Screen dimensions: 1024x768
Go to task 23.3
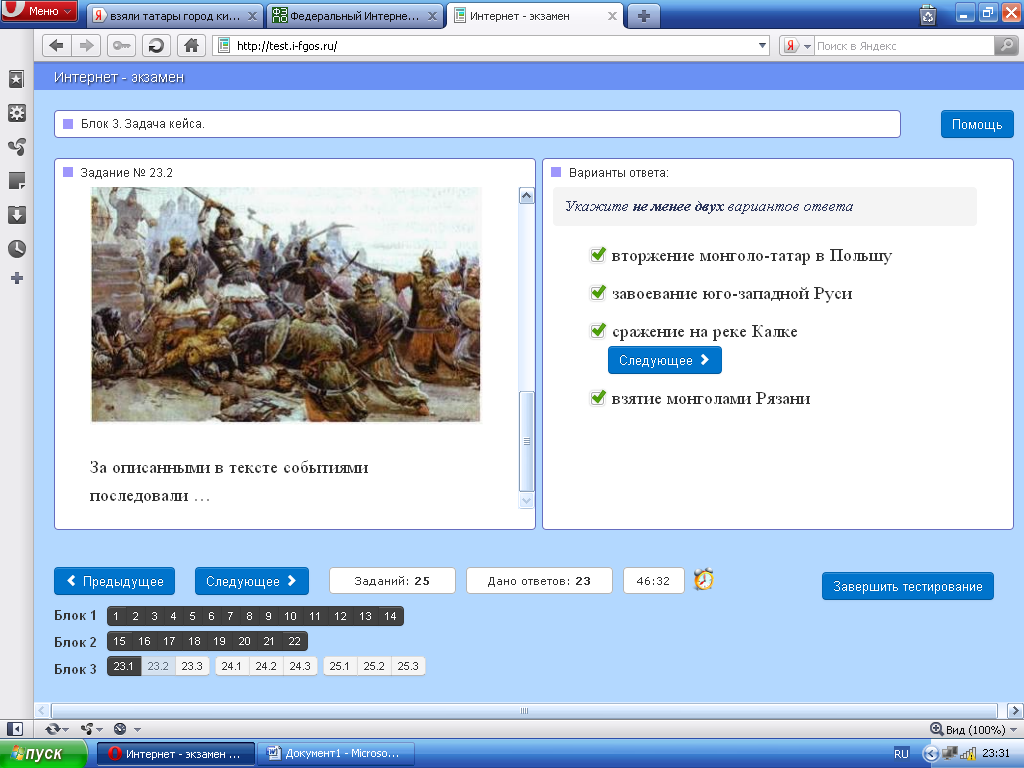pos(192,666)
